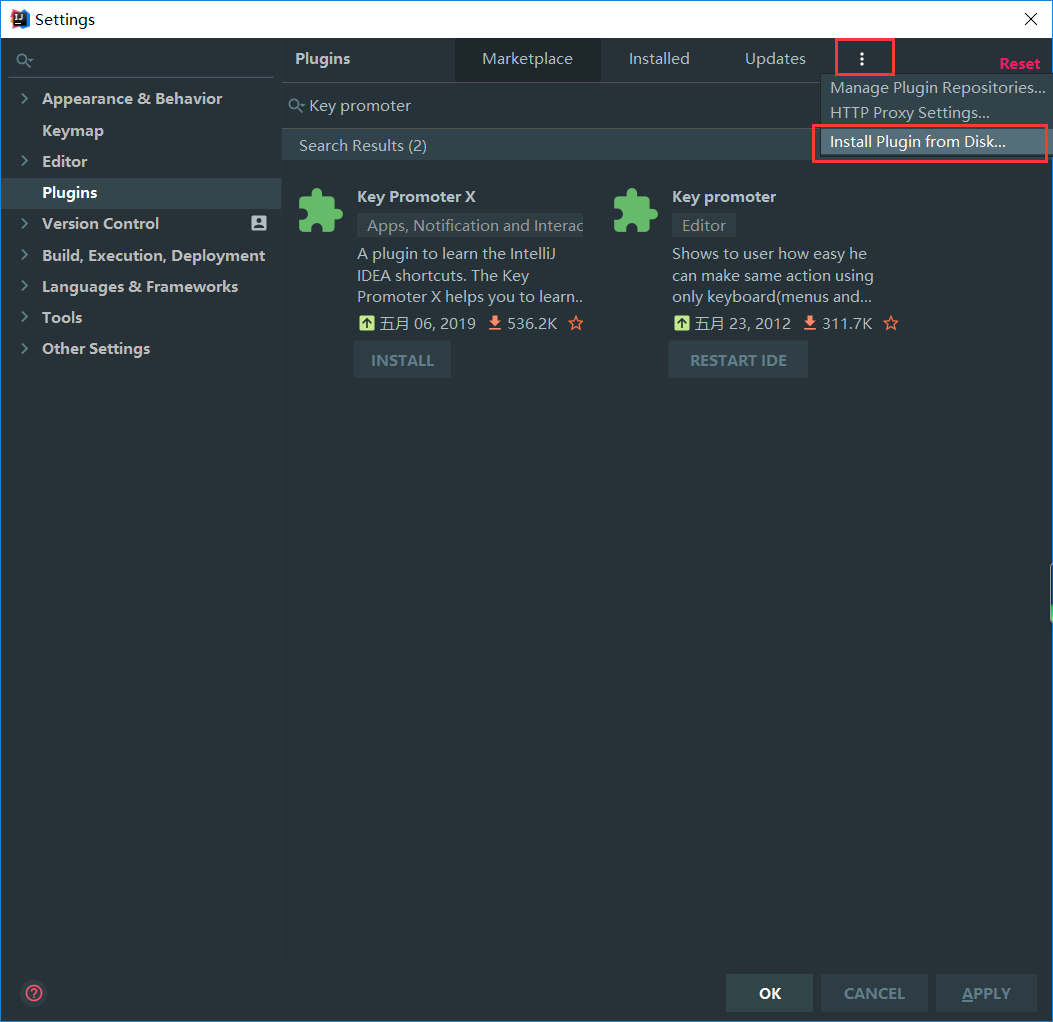Screen dimensions: 1053x1022
Task: Expand the Version Control arrow
Action: pos(25,223)
